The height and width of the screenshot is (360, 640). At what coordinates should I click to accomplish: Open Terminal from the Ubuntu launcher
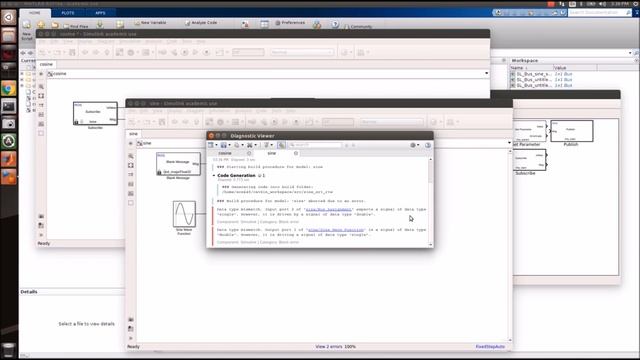point(9,107)
